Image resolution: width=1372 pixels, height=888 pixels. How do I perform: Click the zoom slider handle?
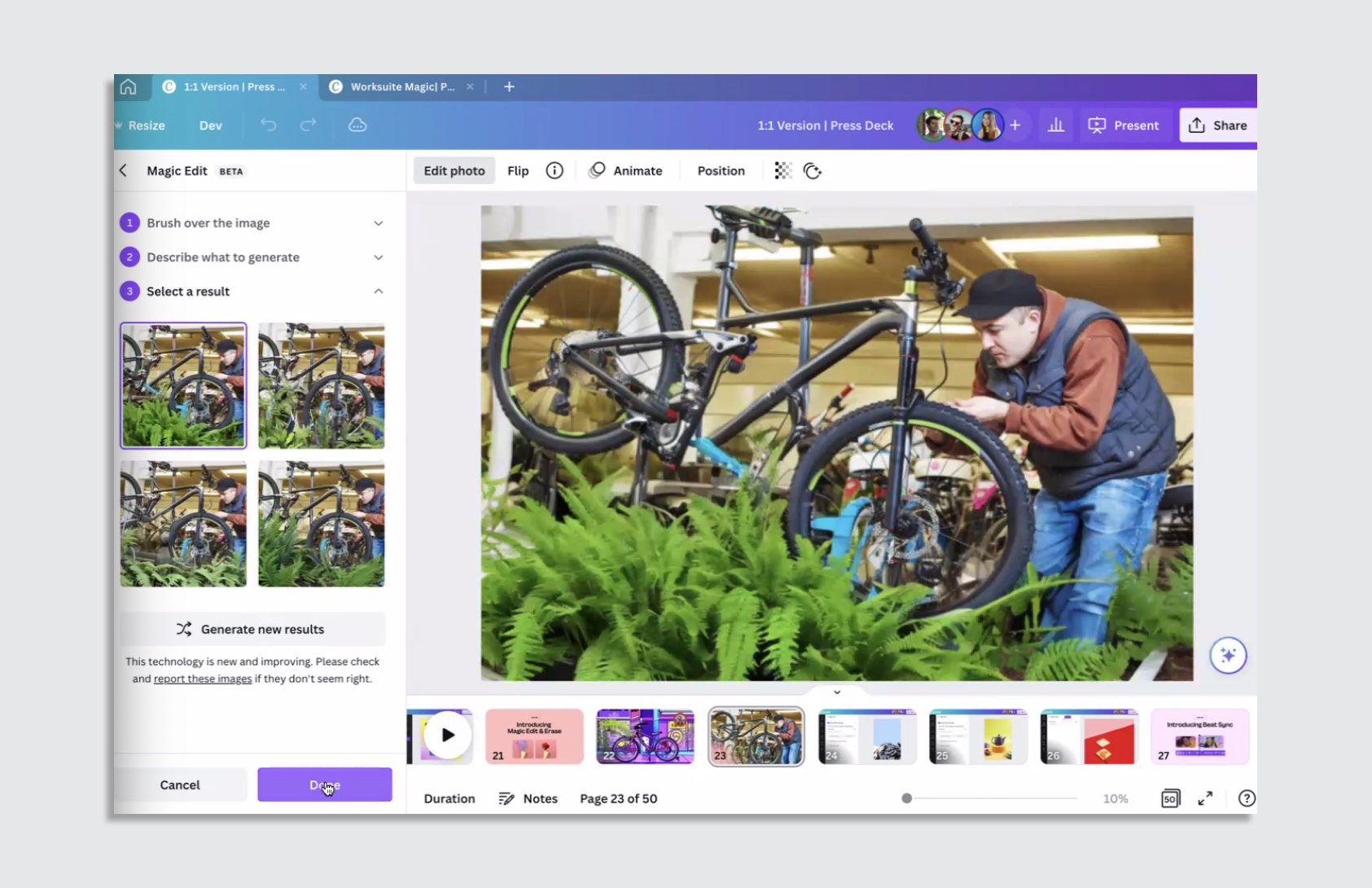pyautogui.click(x=906, y=798)
